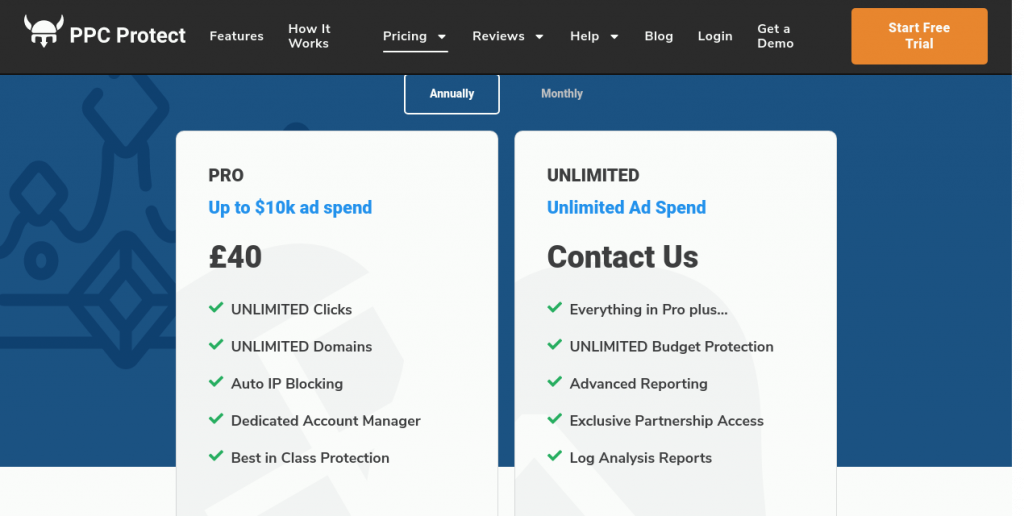The image size is (1024, 516).
Task: Click the checkmark beside Exclusive Partnership Access
Action: point(554,419)
